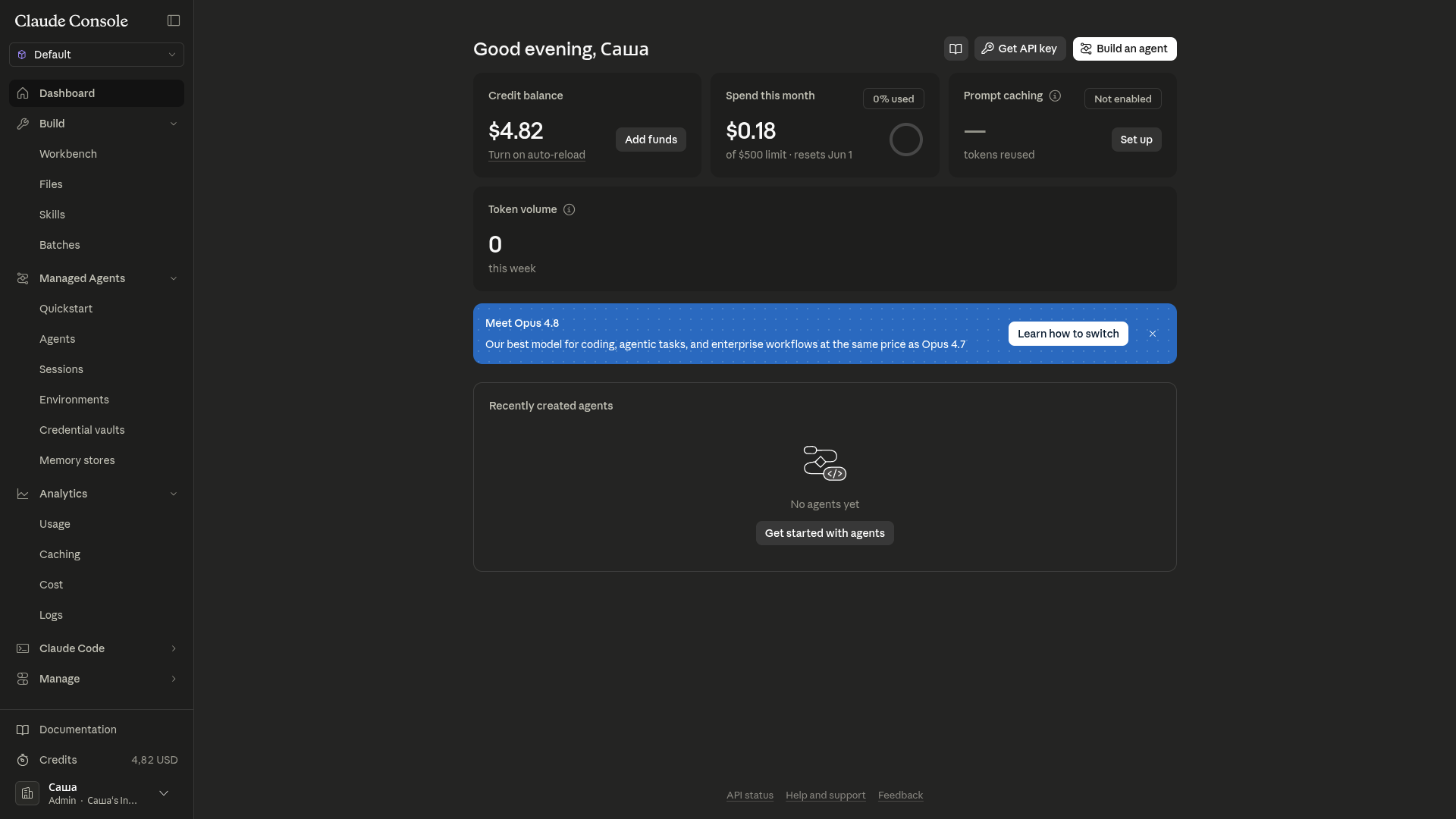Click the Credits coin icon
This screenshot has height=819, width=1456.
coord(23,760)
